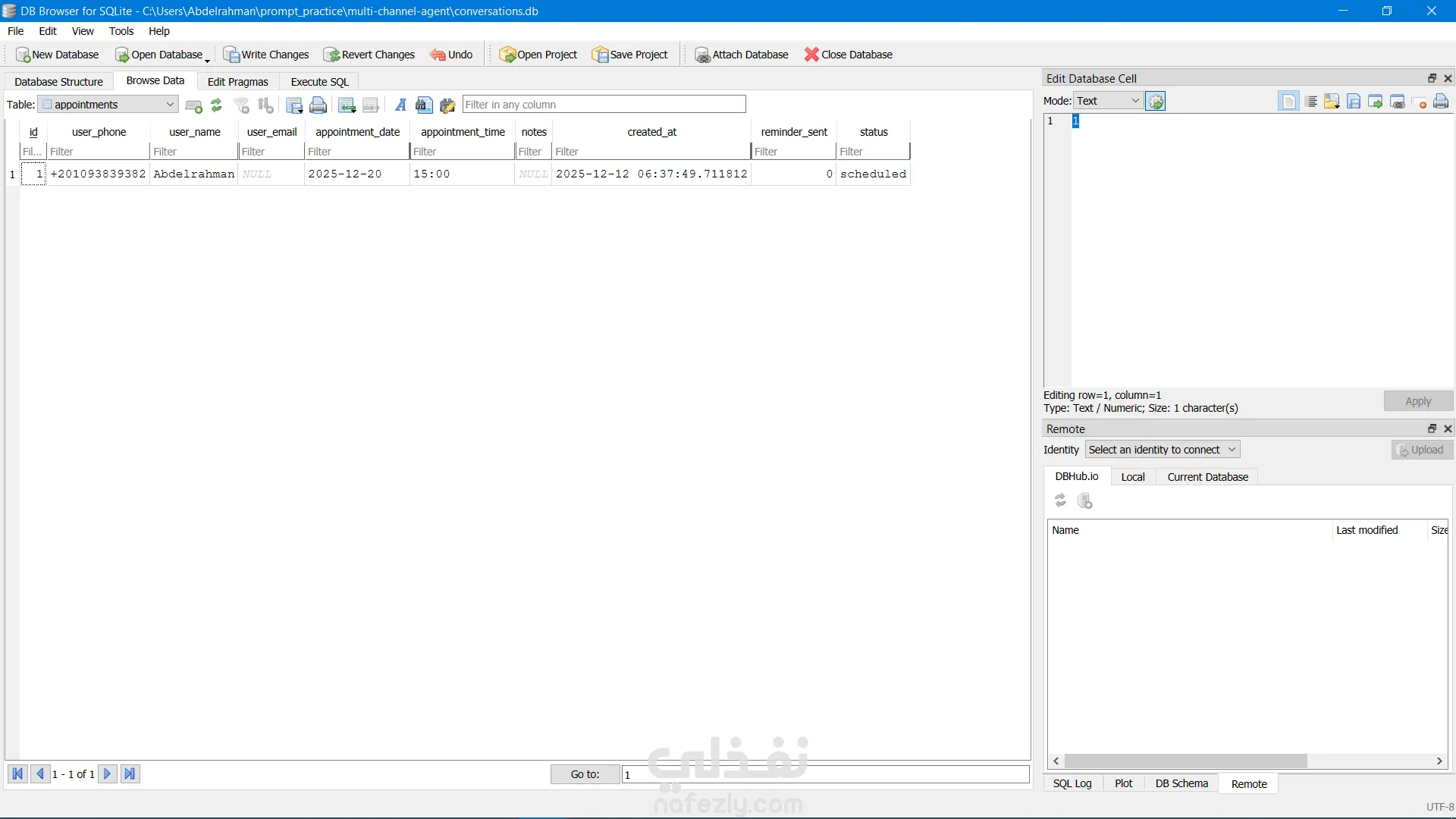Image resolution: width=1456 pixels, height=819 pixels.
Task: Go to previous page of records
Action: 41,774
